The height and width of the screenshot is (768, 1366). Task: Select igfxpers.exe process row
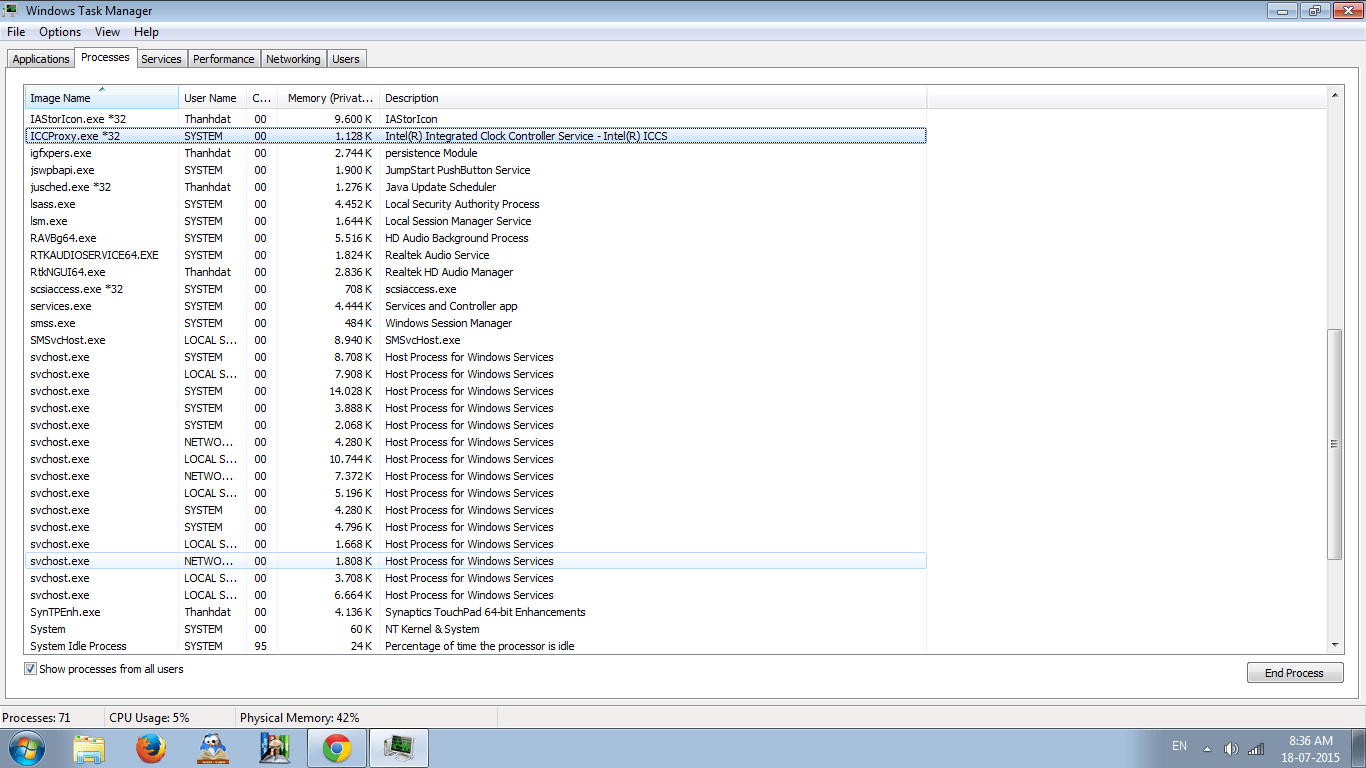(476, 153)
